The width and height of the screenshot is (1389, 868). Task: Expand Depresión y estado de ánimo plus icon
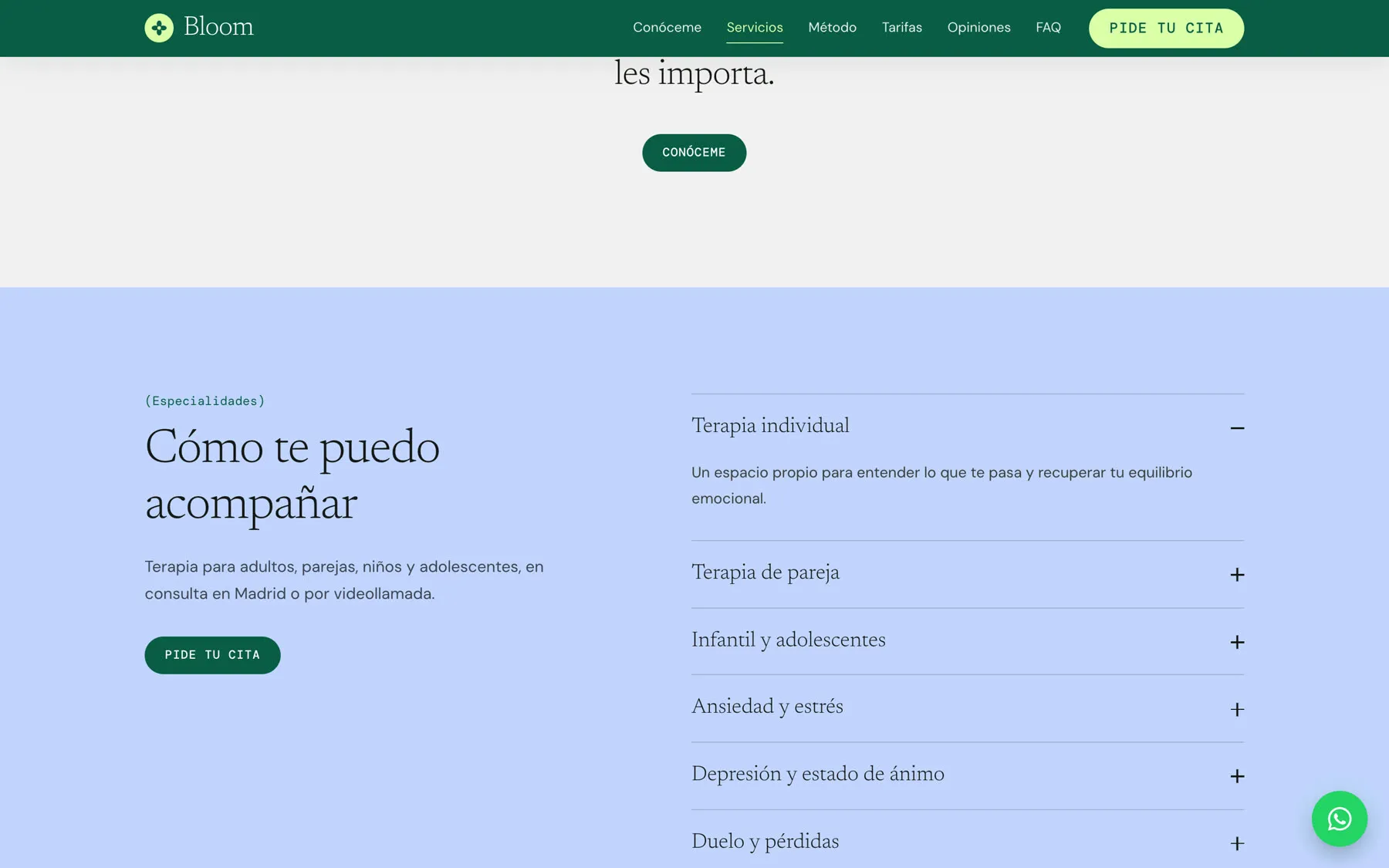coord(1237,776)
